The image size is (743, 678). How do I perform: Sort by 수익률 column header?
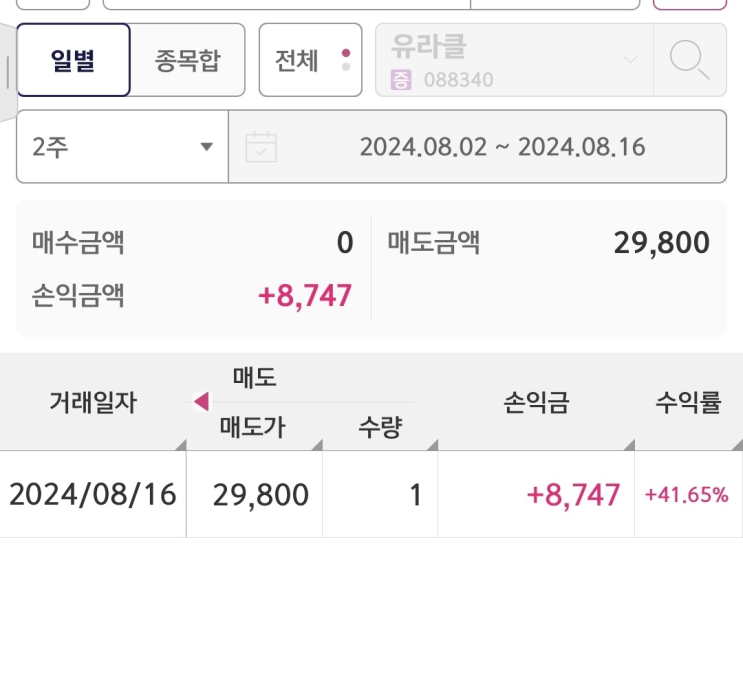[688, 403]
